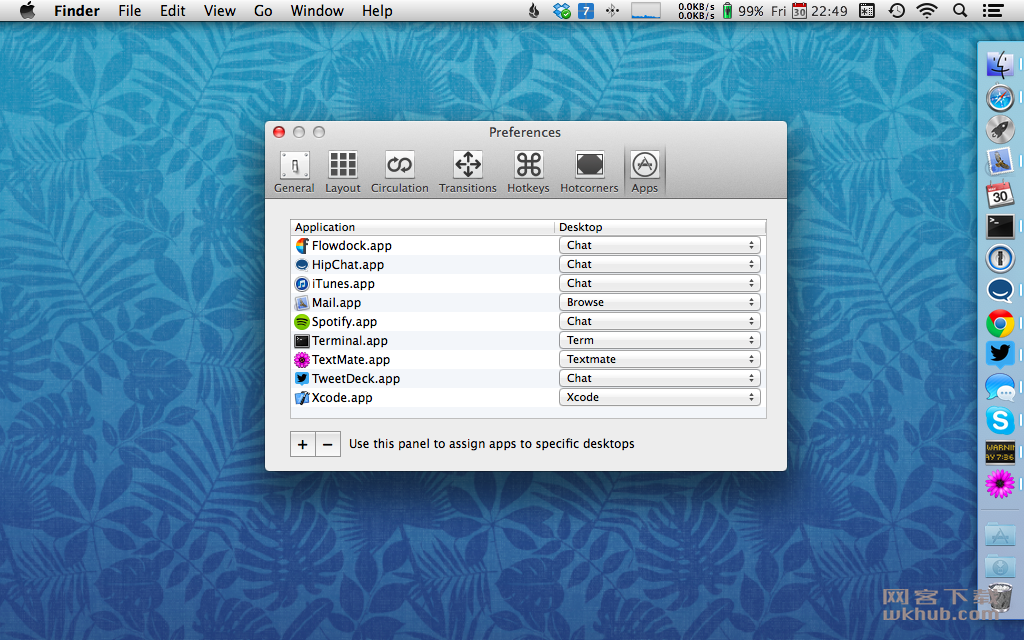Open the Hotcorners preferences tab

589,172
